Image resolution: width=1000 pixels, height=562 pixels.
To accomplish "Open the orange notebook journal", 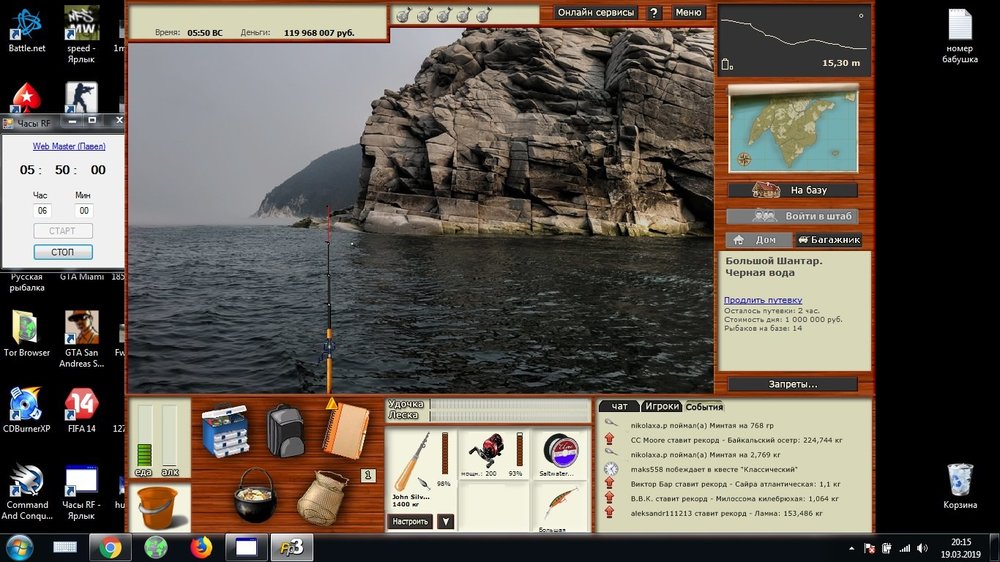I will tap(345, 429).
